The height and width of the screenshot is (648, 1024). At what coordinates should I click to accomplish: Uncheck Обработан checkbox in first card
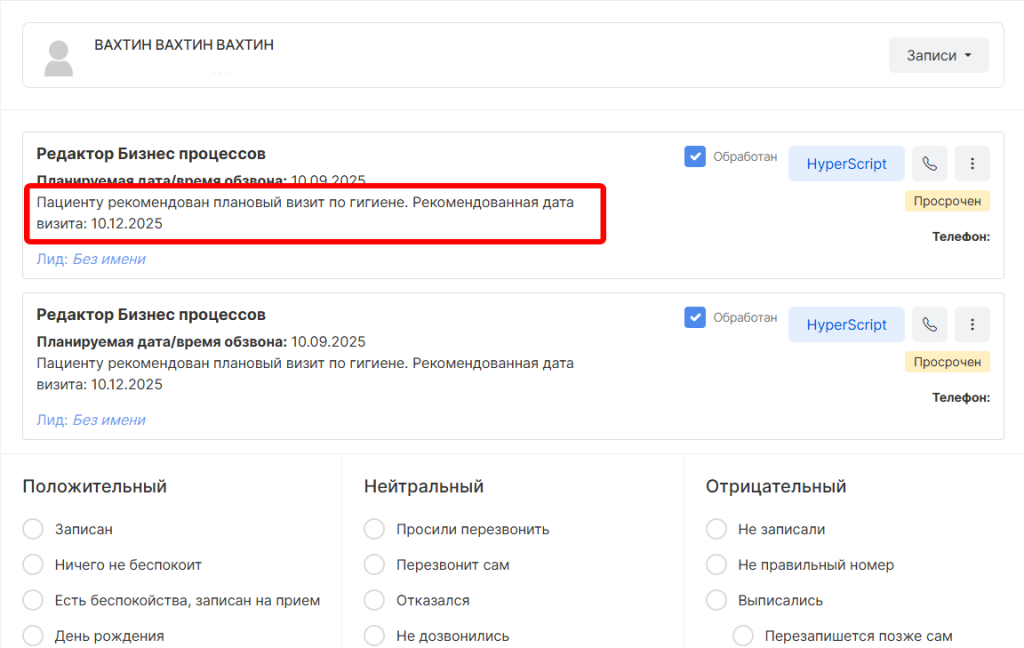[x=695, y=157]
